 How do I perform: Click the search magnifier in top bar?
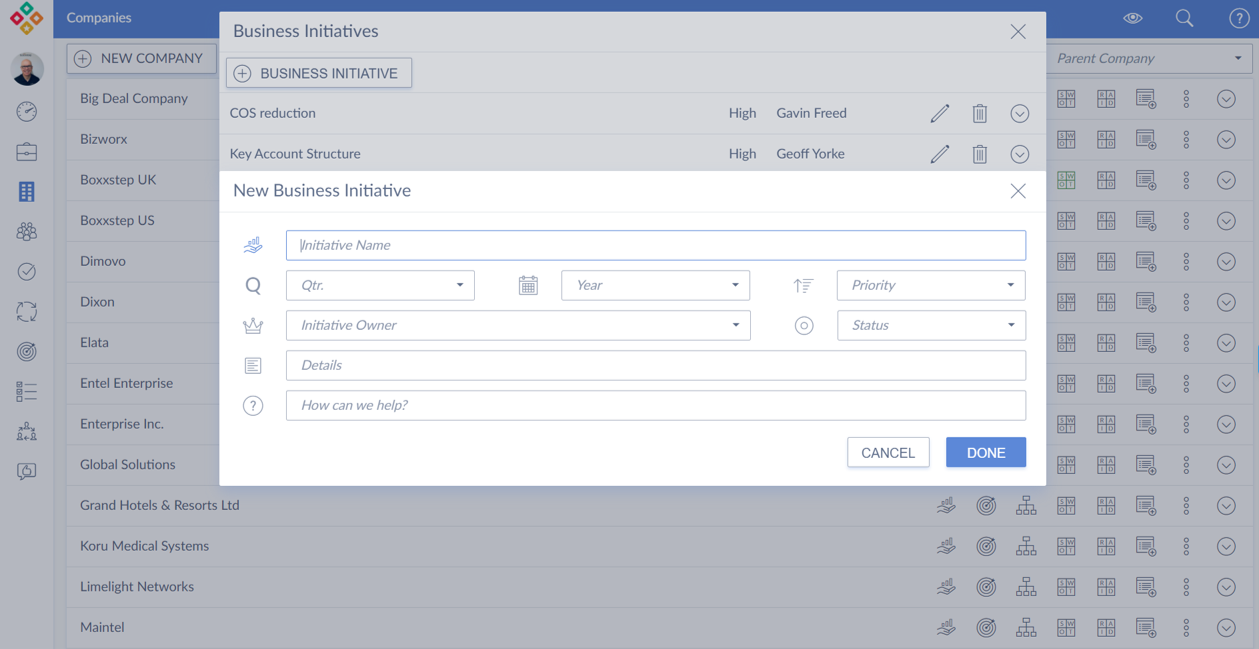(1184, 18)
